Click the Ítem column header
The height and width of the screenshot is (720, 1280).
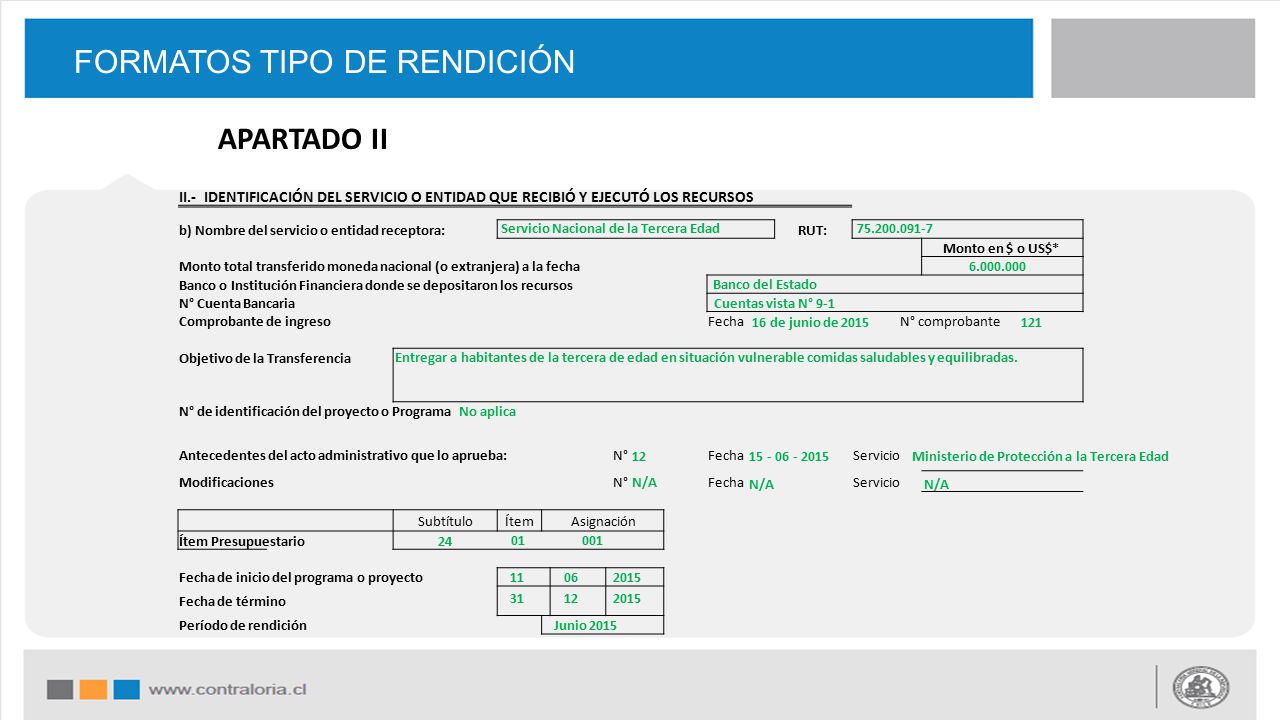click(519, 521)
